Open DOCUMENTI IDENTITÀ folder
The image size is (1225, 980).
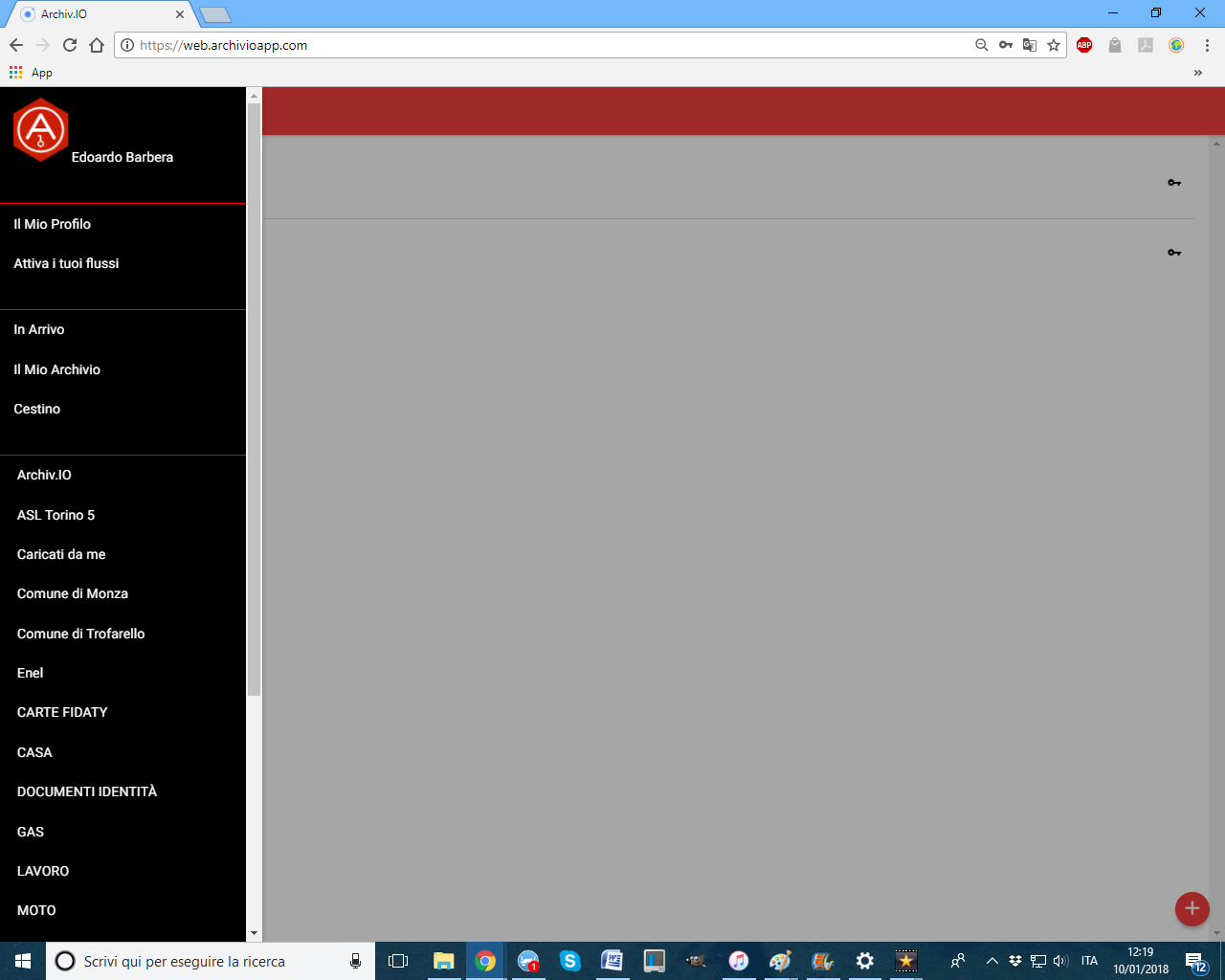tap(87, 791)
